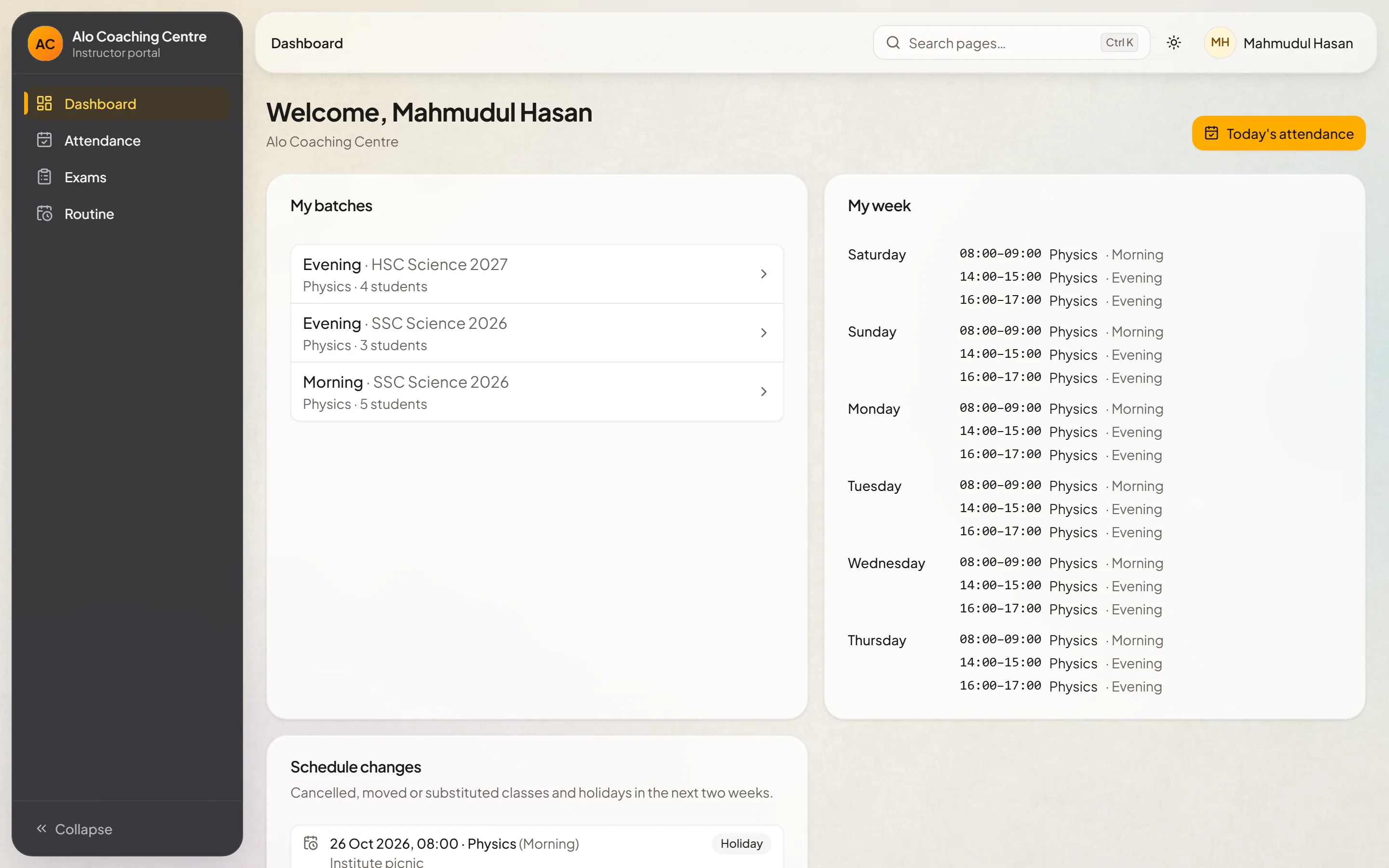Click the Routine calendar-clock icon
This screenshot has width=1389, height=868.
44,214
